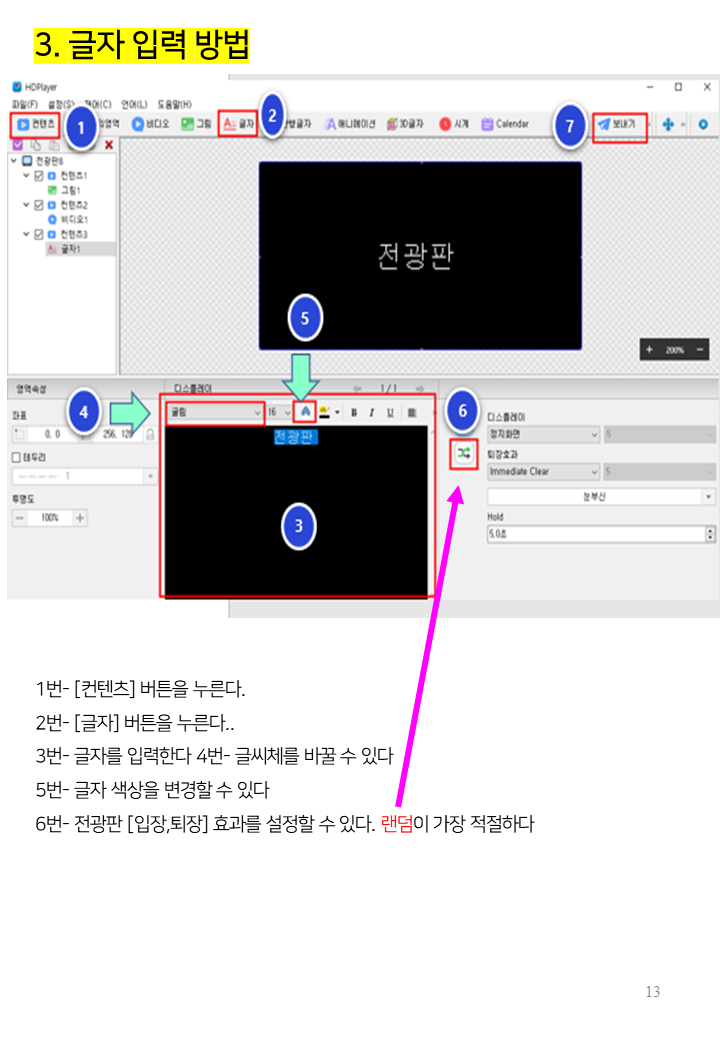Click the red X delete icon

pyautogui.click(x=108, y=145)
